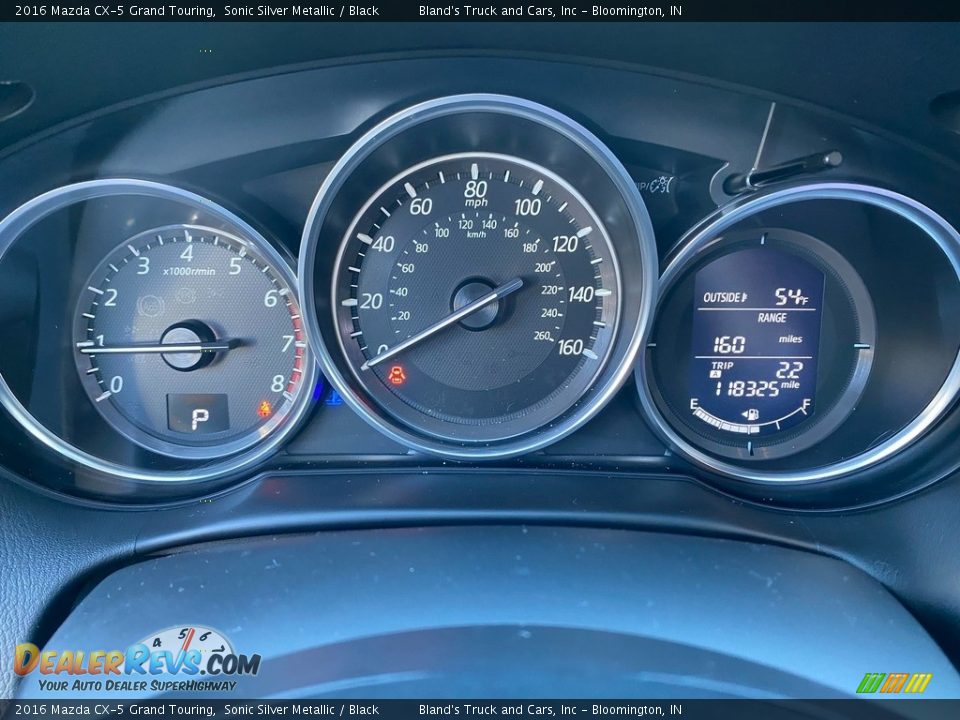
Task: Tap the blue low coolant temperature indicator
Action: pos(333,399)
